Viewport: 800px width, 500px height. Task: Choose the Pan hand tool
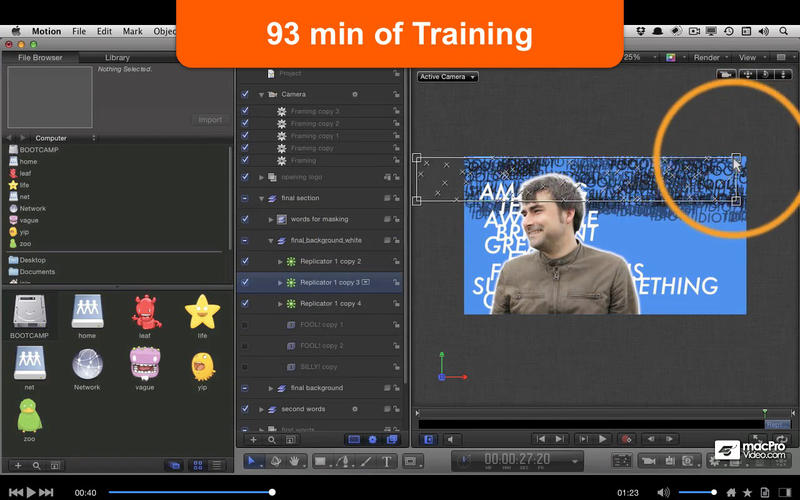tap(295, 461)
